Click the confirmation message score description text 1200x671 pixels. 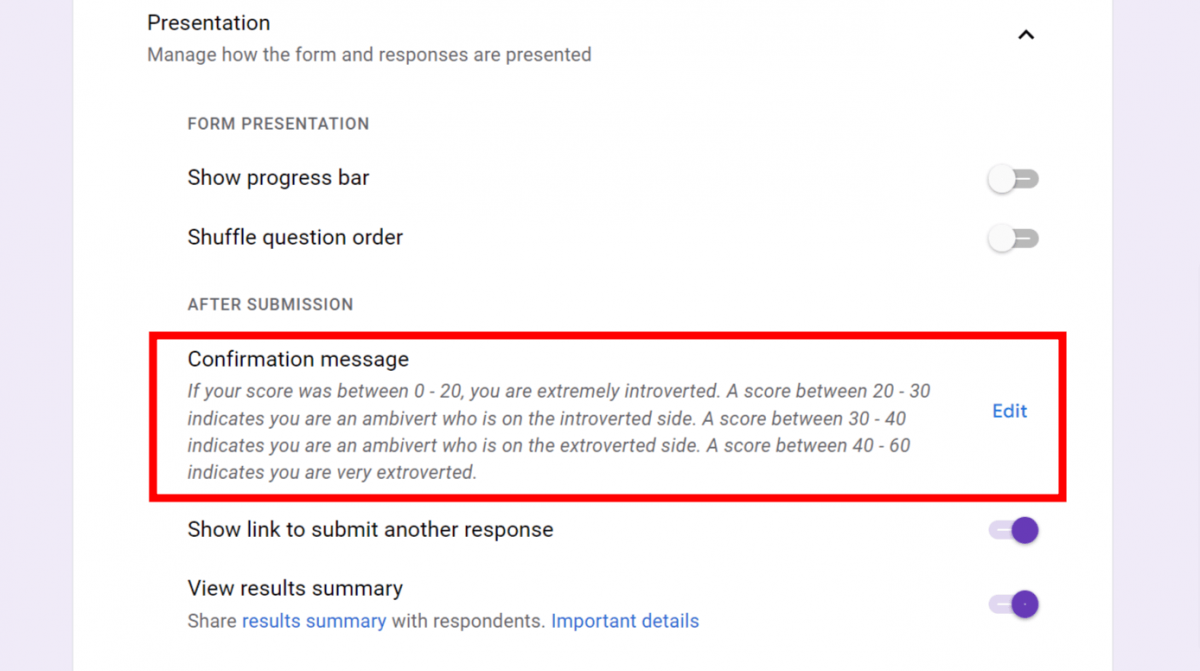[x=558, y=431]
